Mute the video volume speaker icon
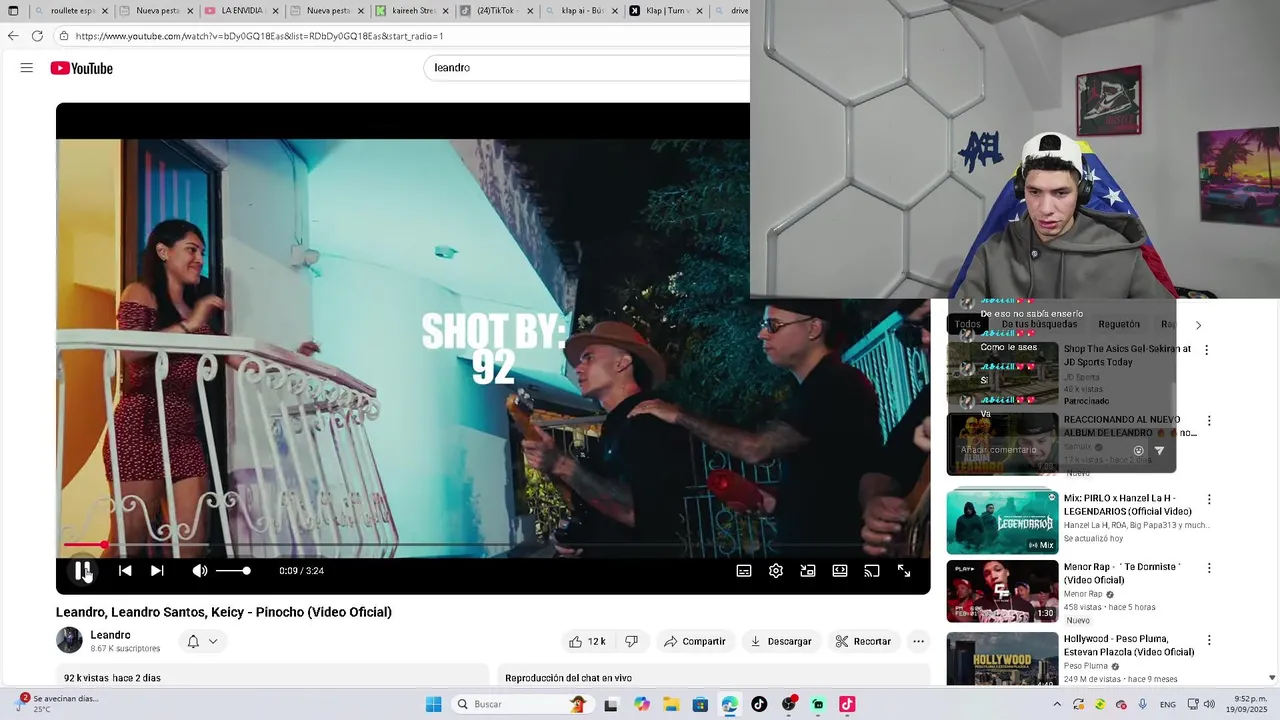 pos(200,571)
